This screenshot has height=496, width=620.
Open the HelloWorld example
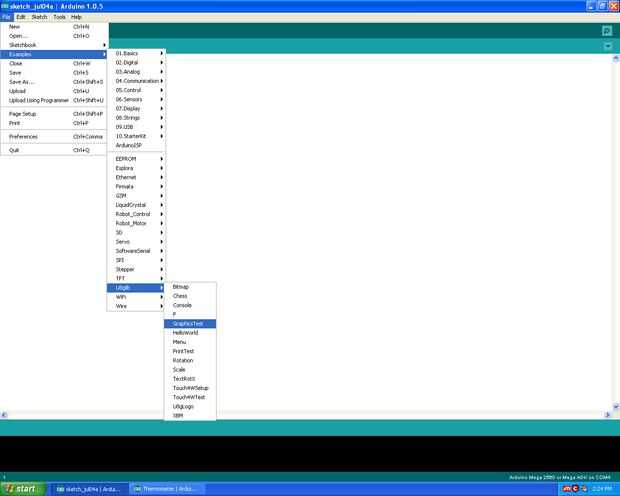point(190,333)
